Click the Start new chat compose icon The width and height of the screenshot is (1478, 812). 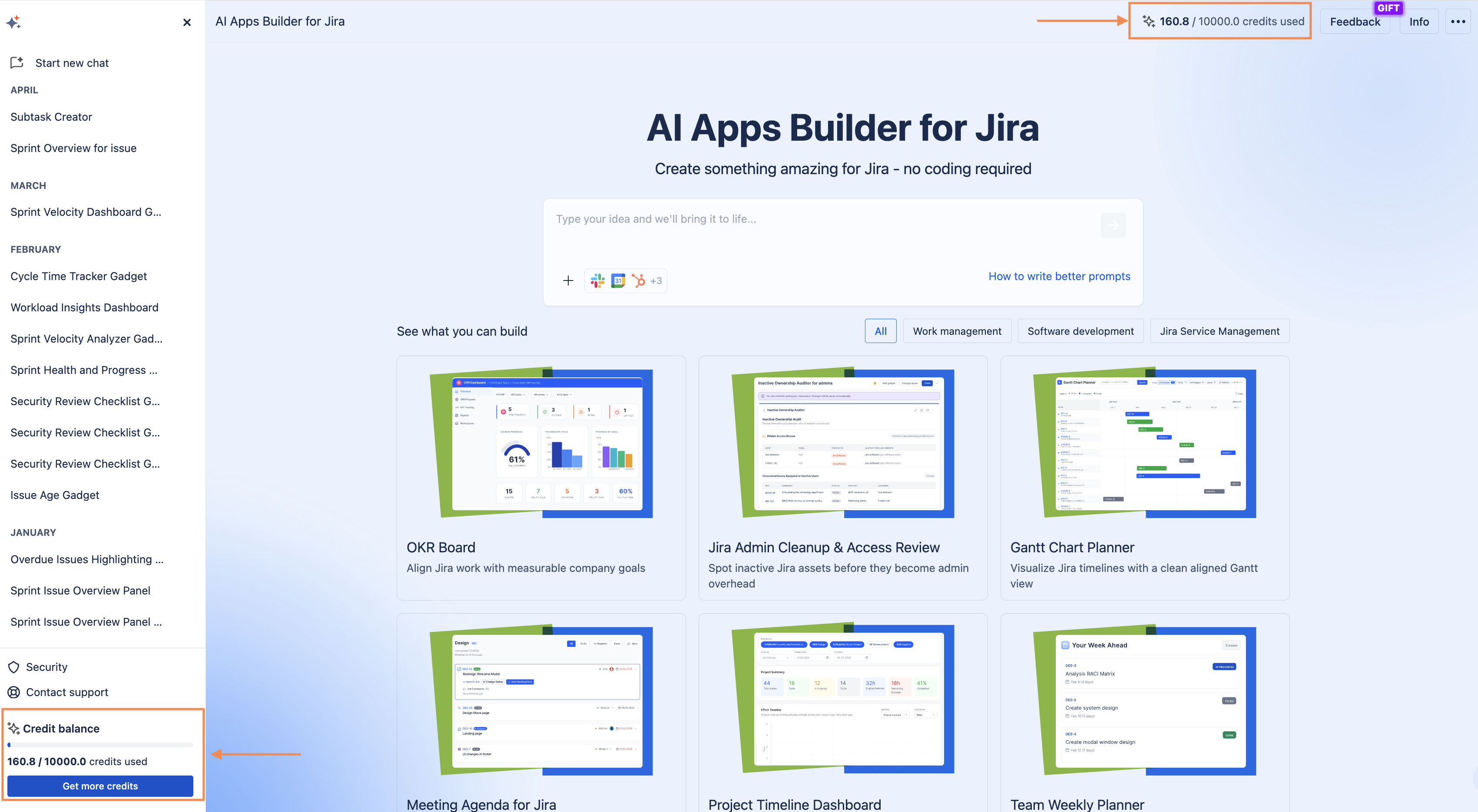pos(17,63)
